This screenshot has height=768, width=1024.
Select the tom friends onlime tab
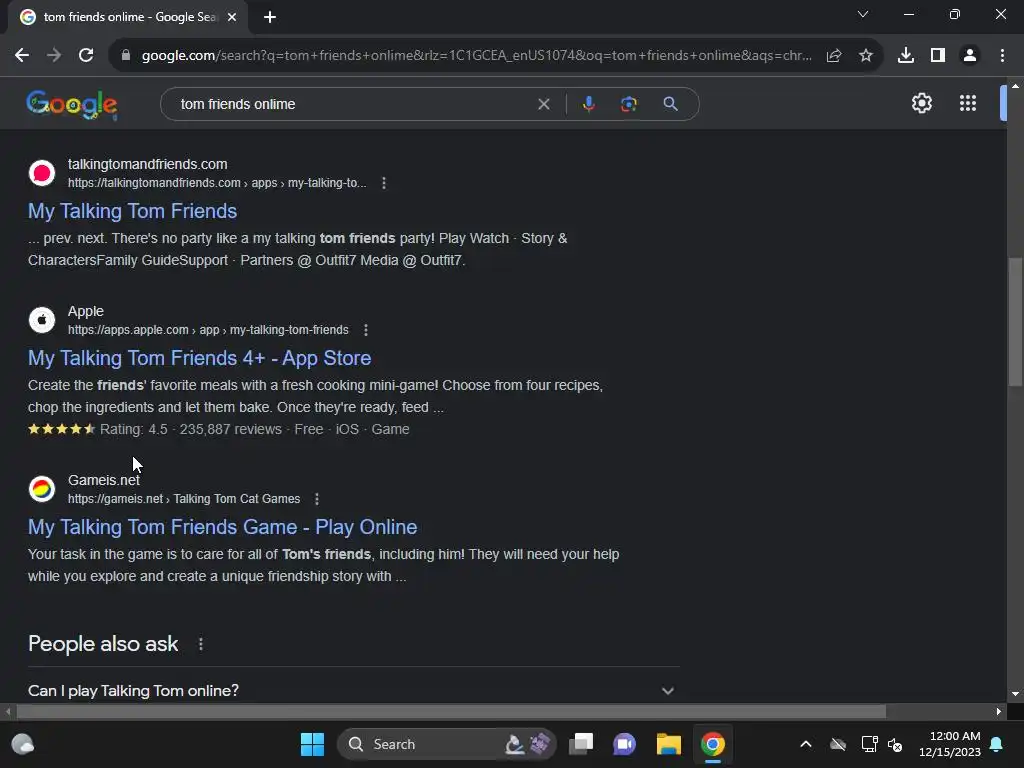pyautogui.click(x=128, y=18)
